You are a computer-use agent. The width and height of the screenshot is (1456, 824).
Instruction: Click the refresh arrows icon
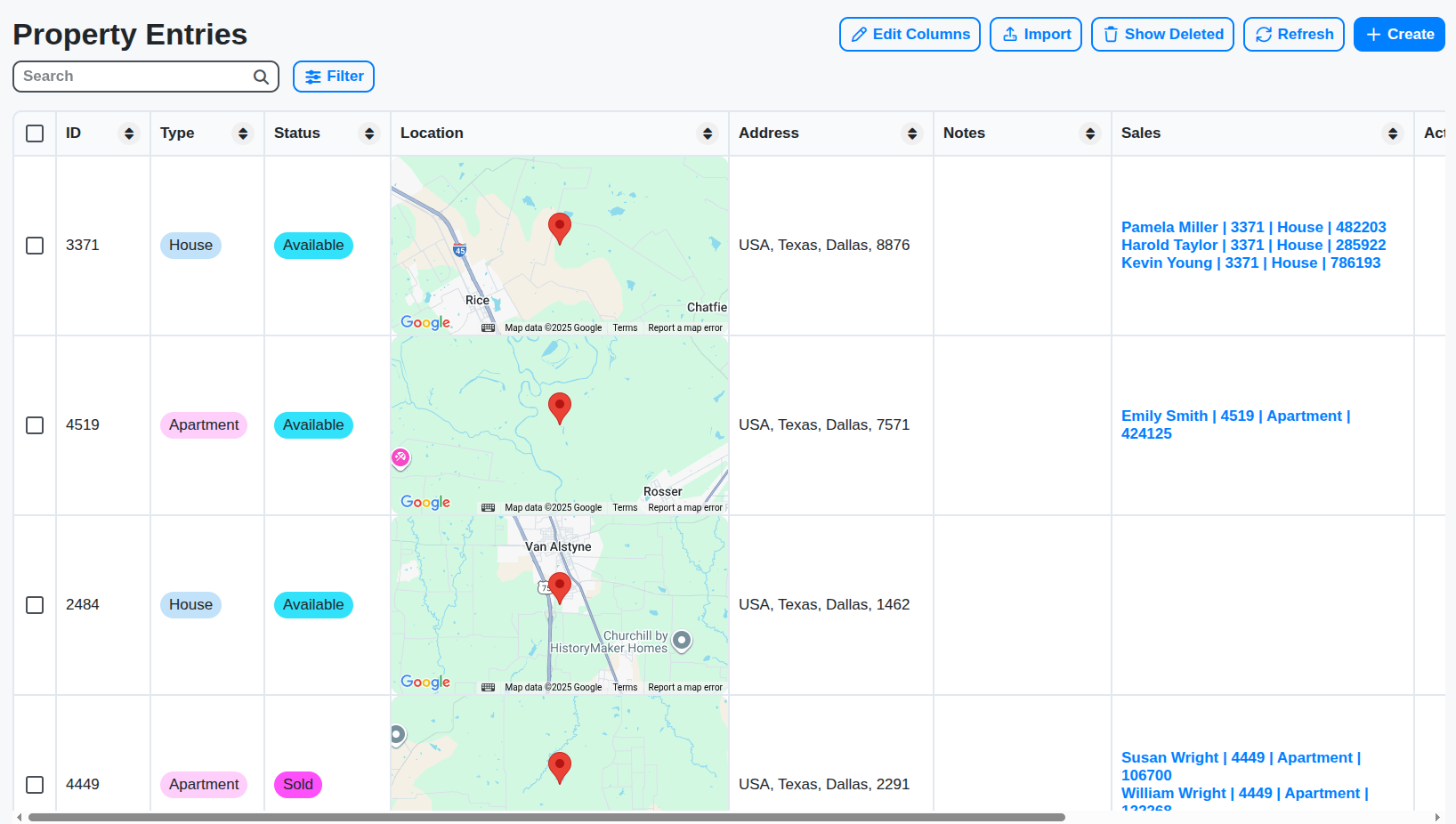1263,34
